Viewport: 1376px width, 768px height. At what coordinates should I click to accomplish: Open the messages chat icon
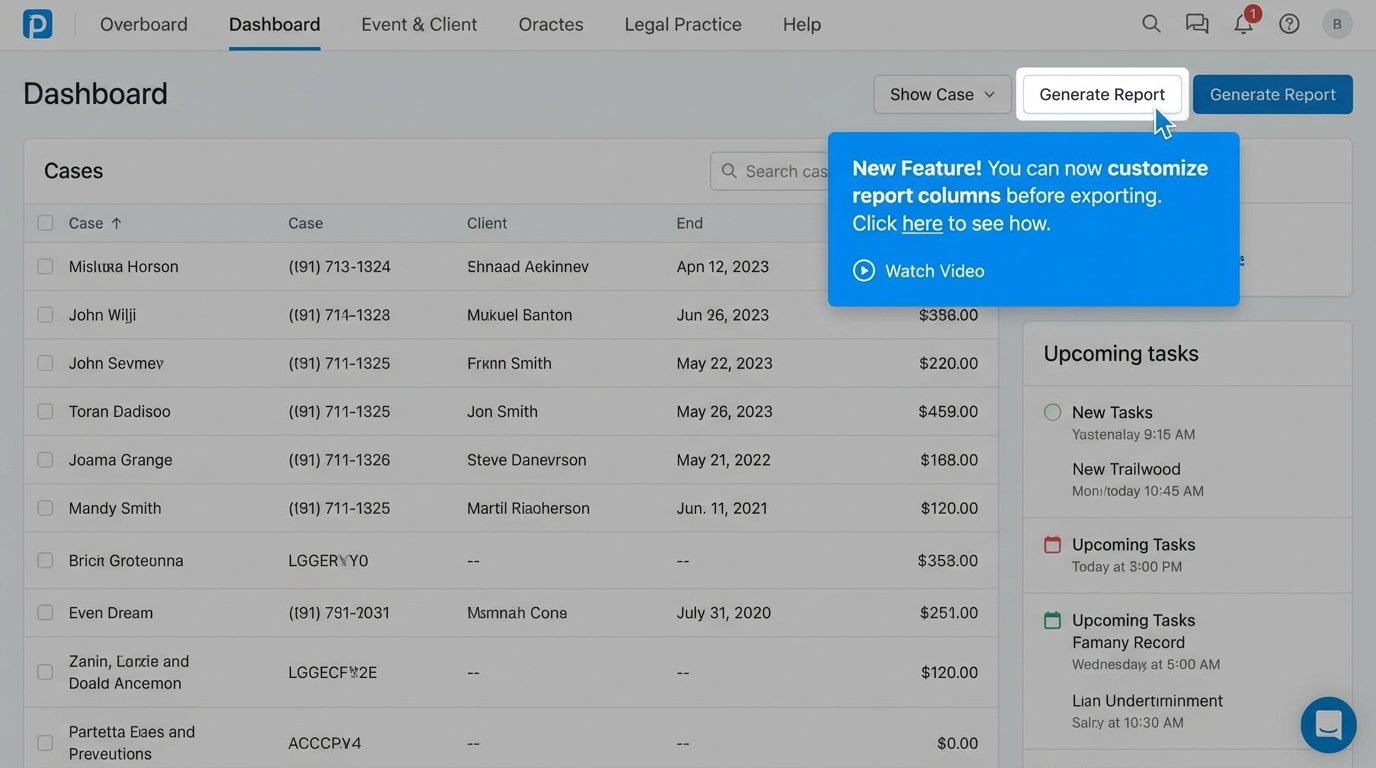click(x=1196, y=23)
